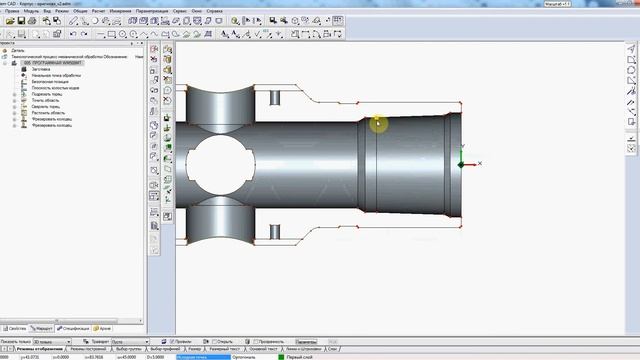The height and width of the screenshot is (360, 640).
Task: Expand the Точить область tree node
Action: click(x=15, y=100)
